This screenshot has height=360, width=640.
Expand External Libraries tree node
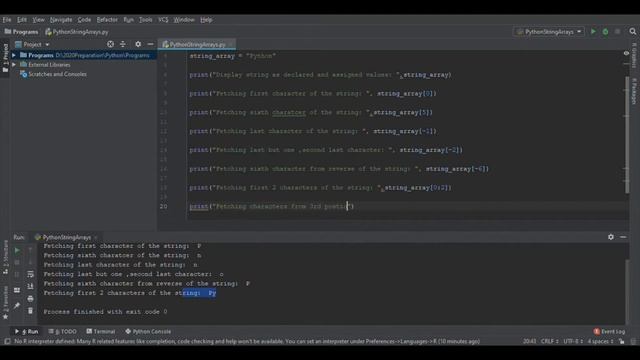[x=14, y=64]
